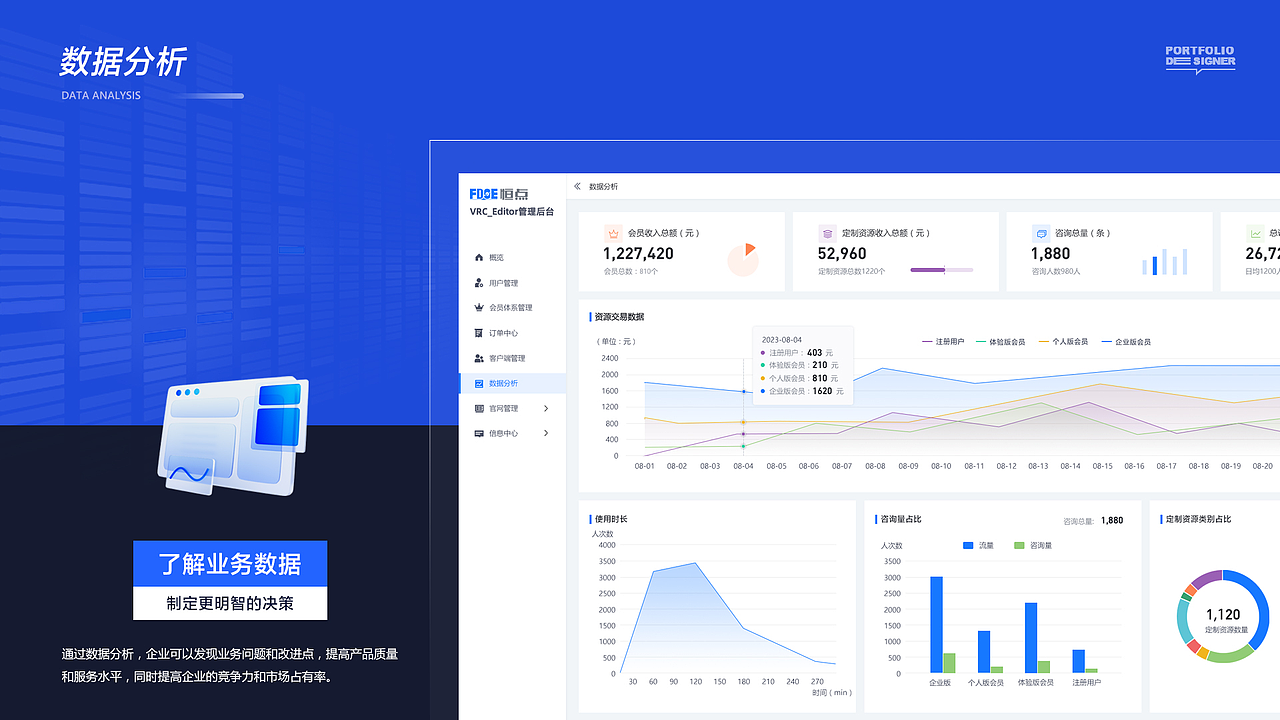Viewport: 1280px width, 720px height.
Task: Toggle 流量 legend in bar chart
Action: click(x=979, y=545)
